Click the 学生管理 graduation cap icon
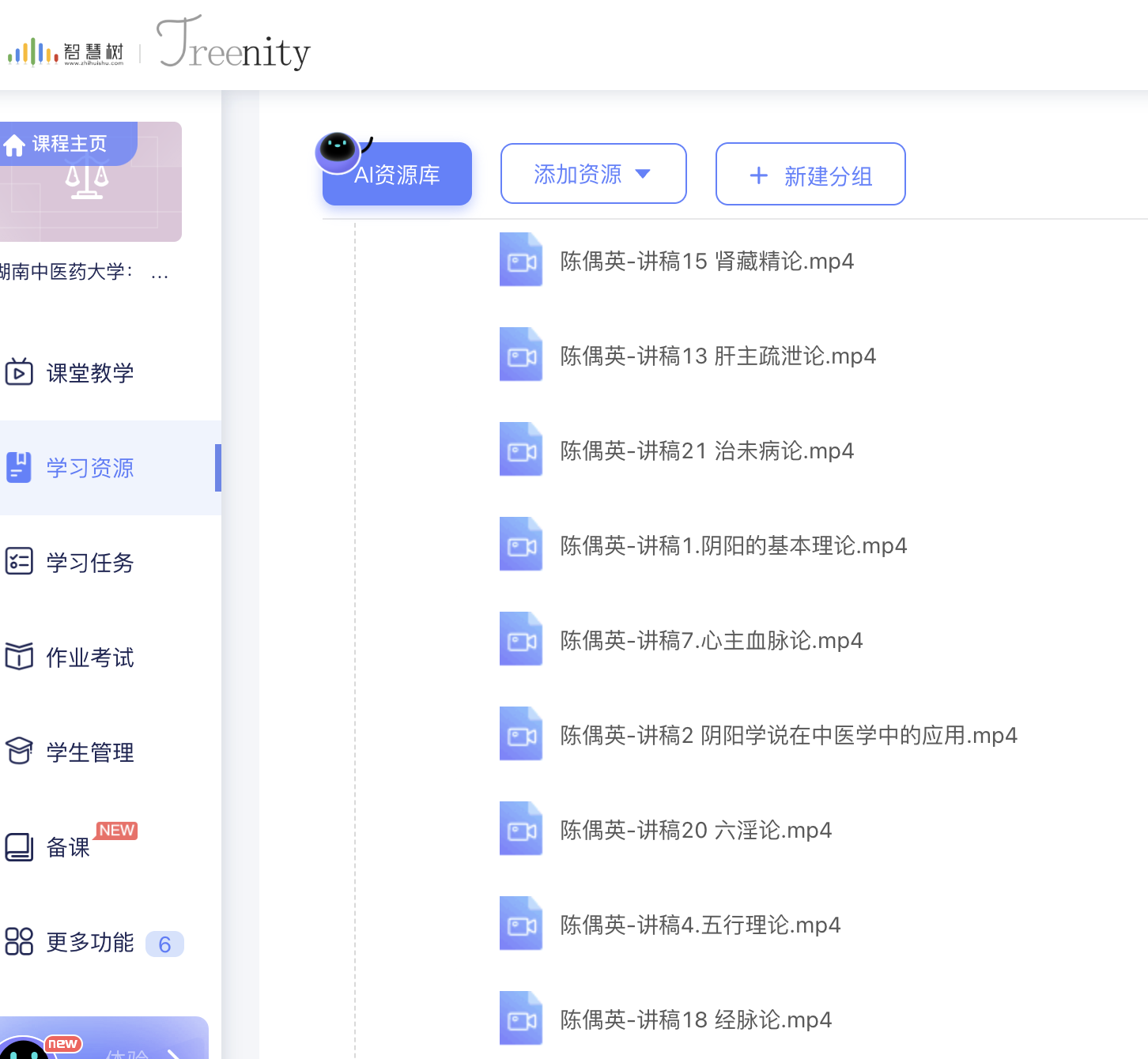Viewport: 1148px width, 1059px height. click(x=19, y=752)
